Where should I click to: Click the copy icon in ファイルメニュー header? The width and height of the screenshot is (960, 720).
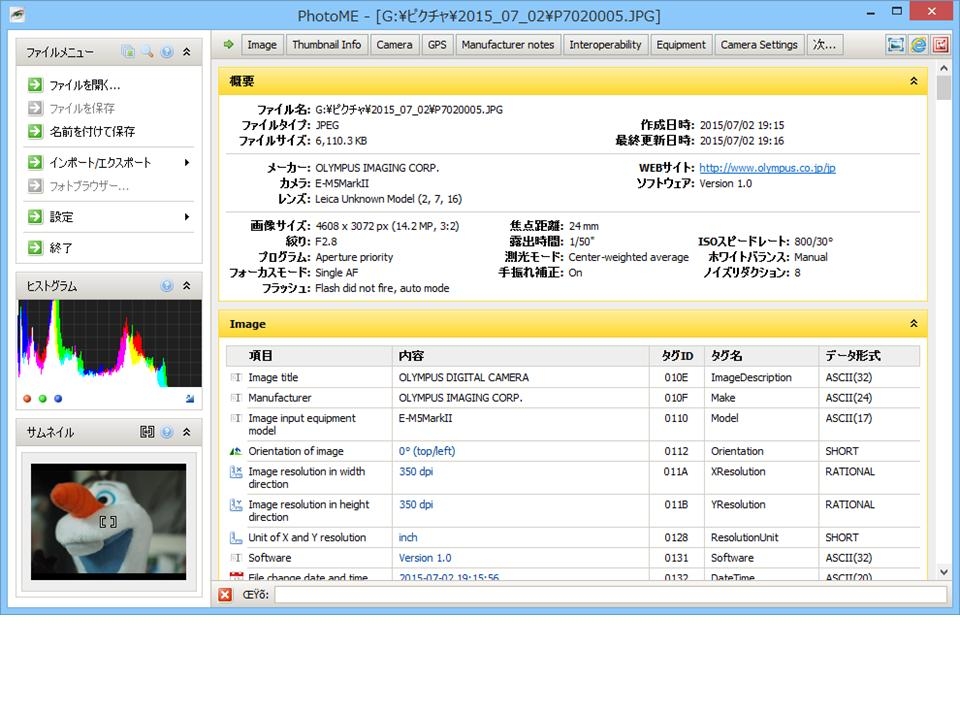click(x=128, y=52)
